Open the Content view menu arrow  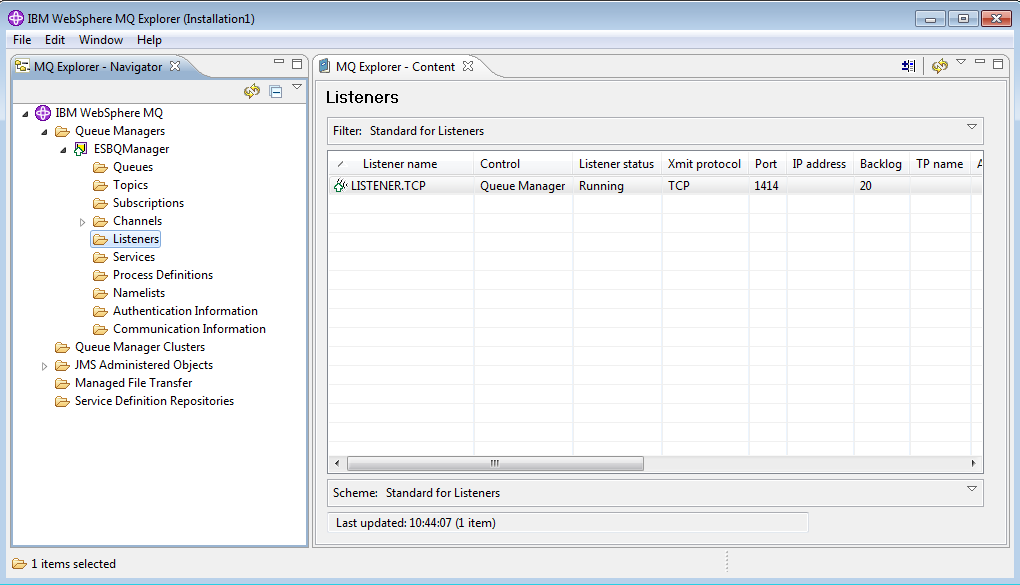point(961,62)
